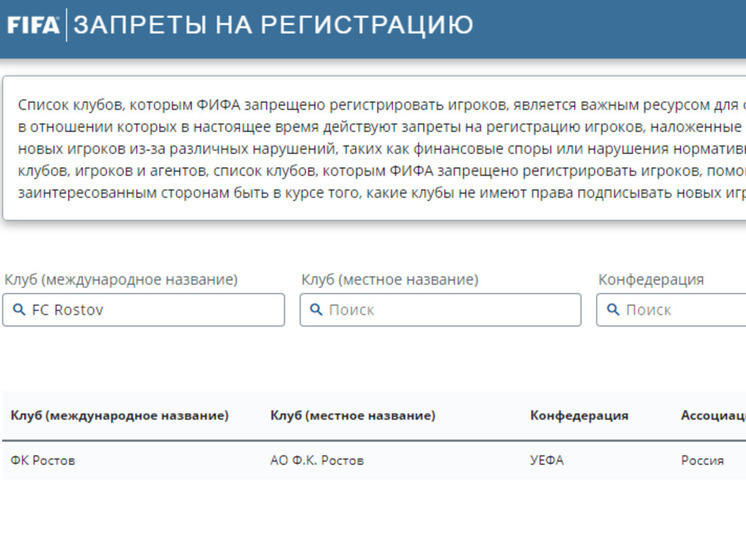Screen dimensions: 746x559
Task: Click the Конфедерация filter label
Action: [x=651, y=279]
